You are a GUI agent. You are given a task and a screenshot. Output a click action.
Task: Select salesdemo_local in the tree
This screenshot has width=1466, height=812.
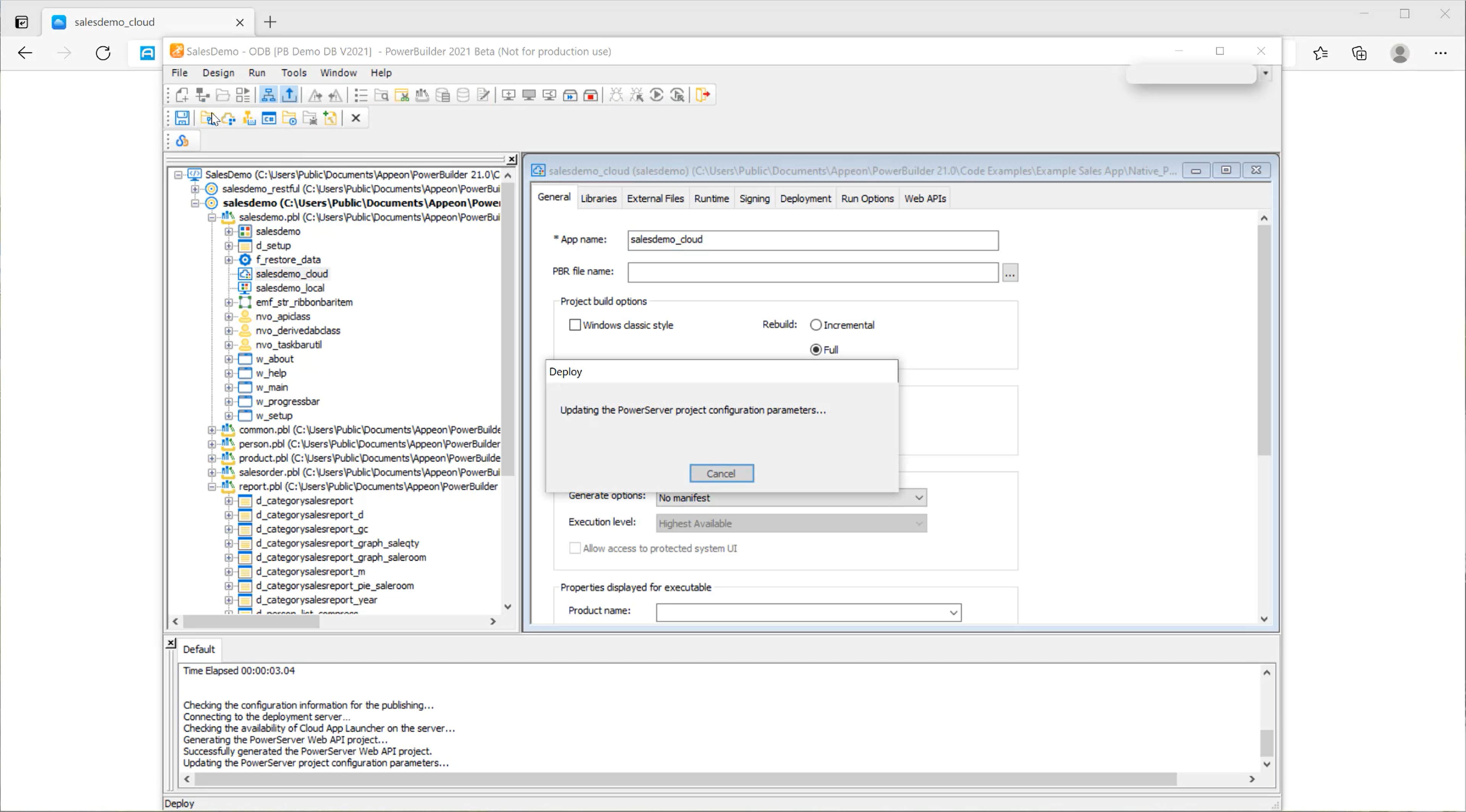coord(290,288)
